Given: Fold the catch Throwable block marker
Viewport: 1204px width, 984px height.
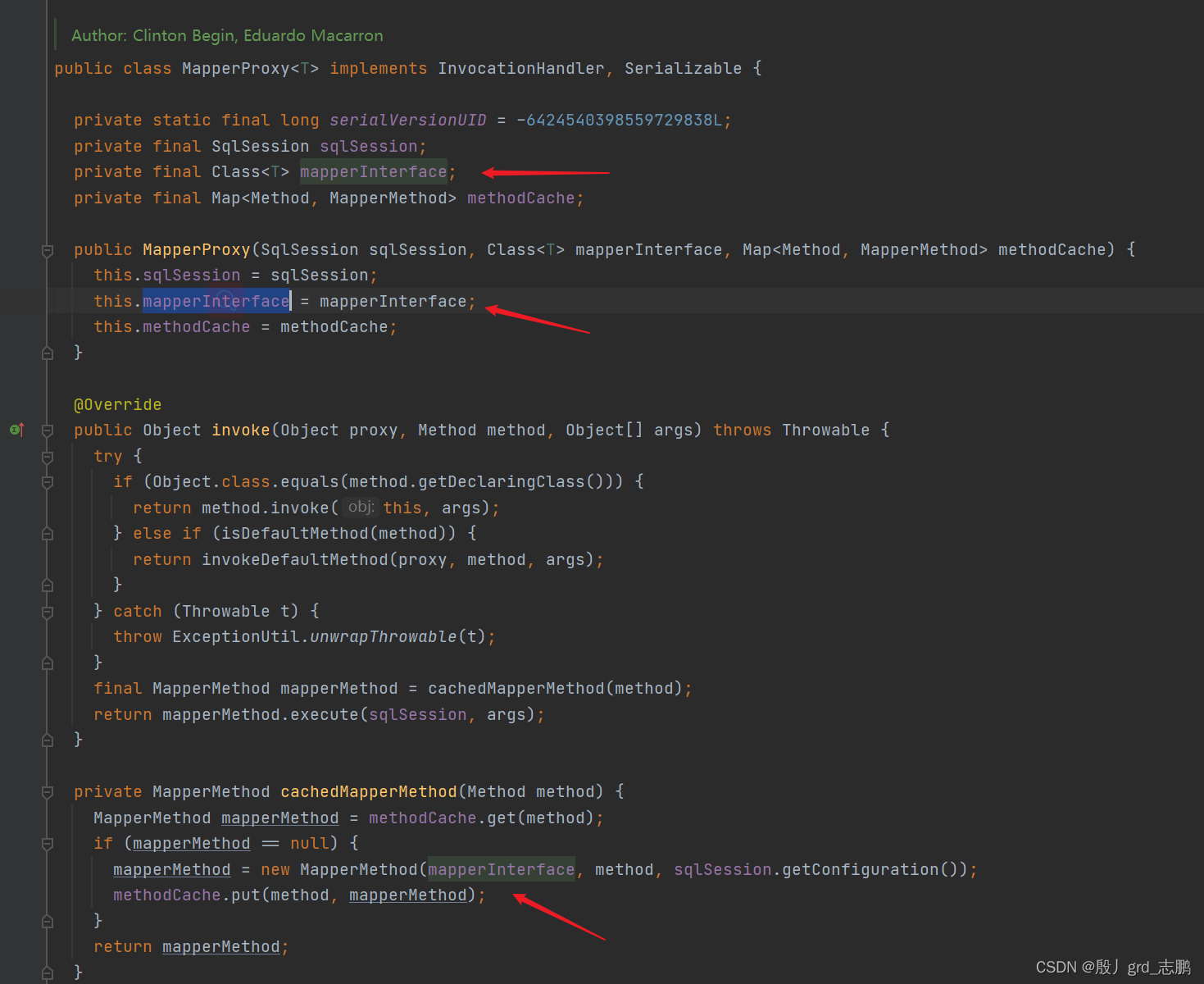Looking at the screenshot, I should [48, 612].
